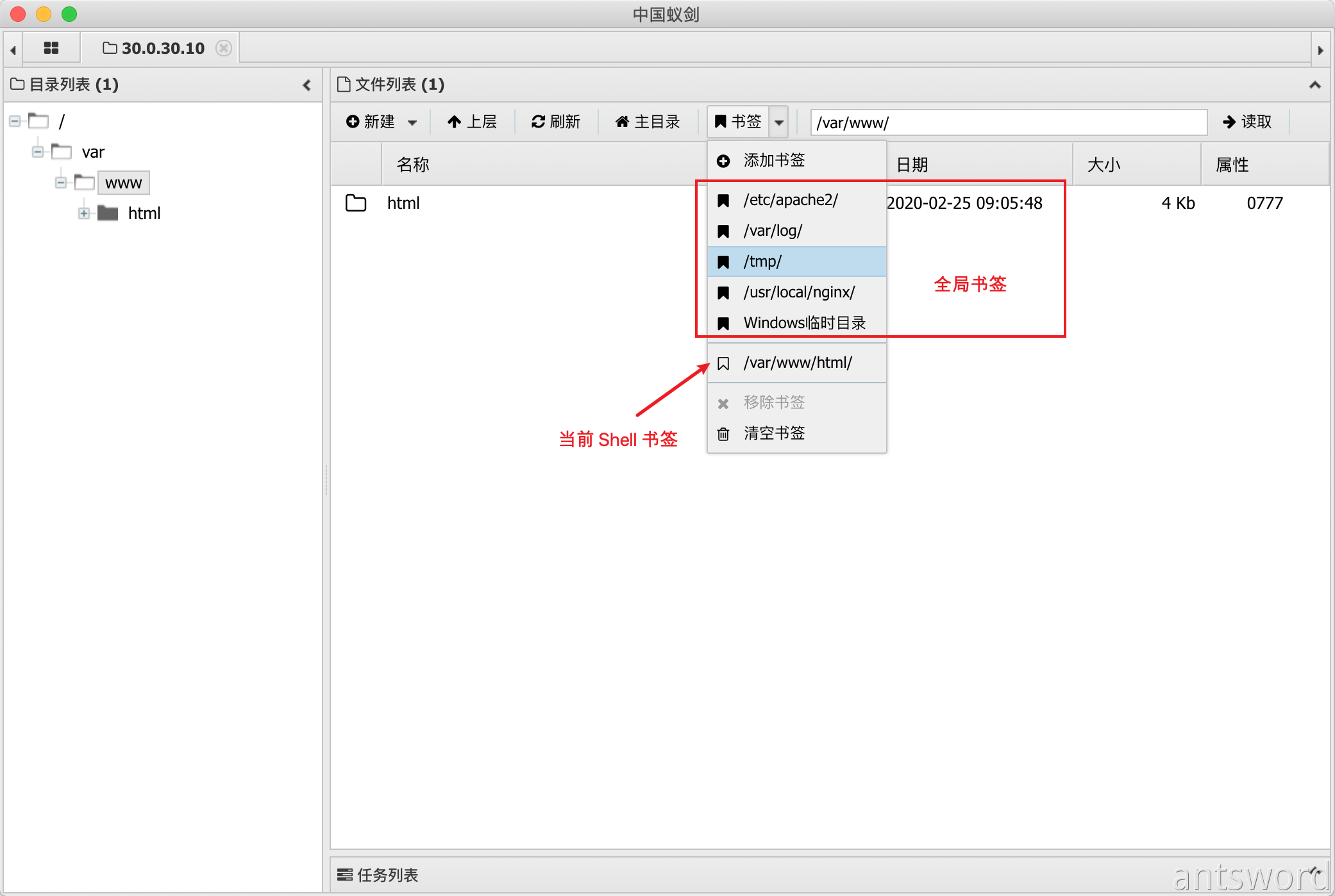Click the 上层 up arrow button
Image resolution: width=1335 pixels, height=896 pixels.
pyautogui.click(x=472, y=122)
